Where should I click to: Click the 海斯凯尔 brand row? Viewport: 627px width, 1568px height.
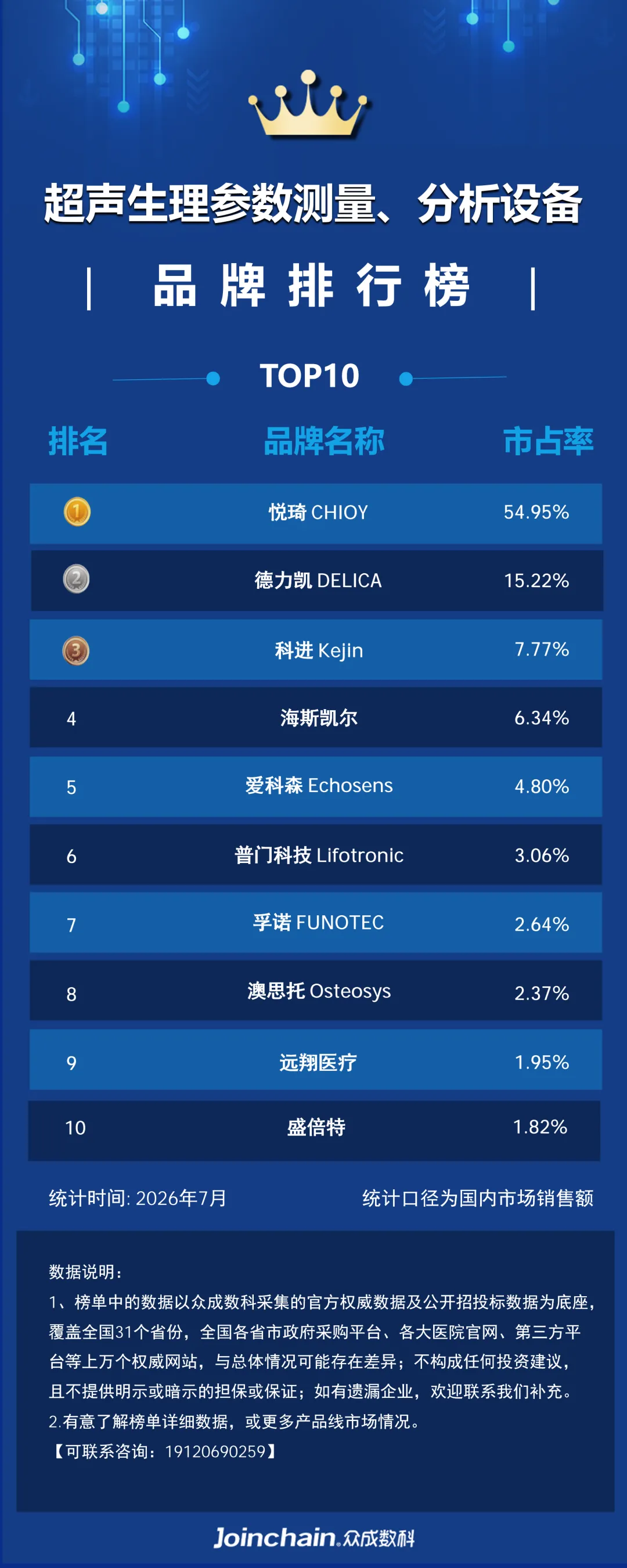(316, 717)
